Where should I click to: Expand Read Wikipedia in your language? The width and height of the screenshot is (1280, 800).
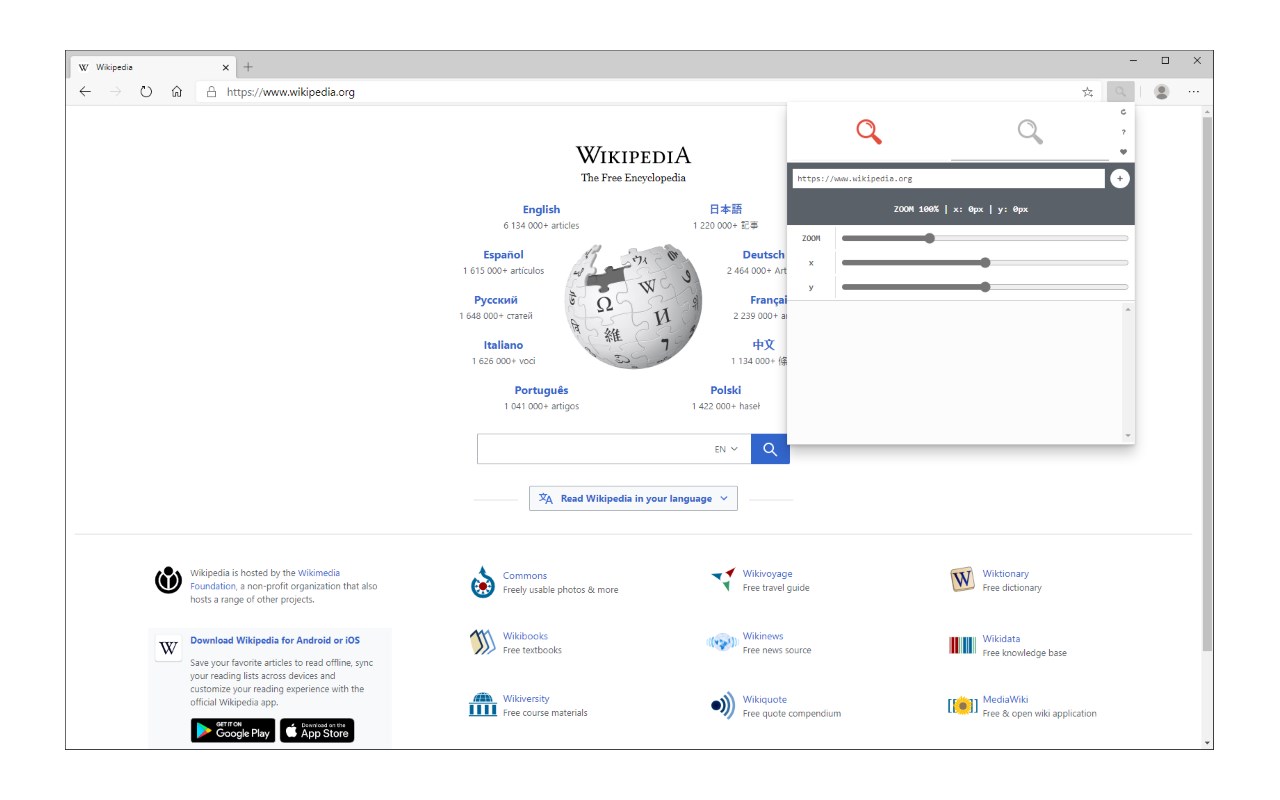coord(633,498)
